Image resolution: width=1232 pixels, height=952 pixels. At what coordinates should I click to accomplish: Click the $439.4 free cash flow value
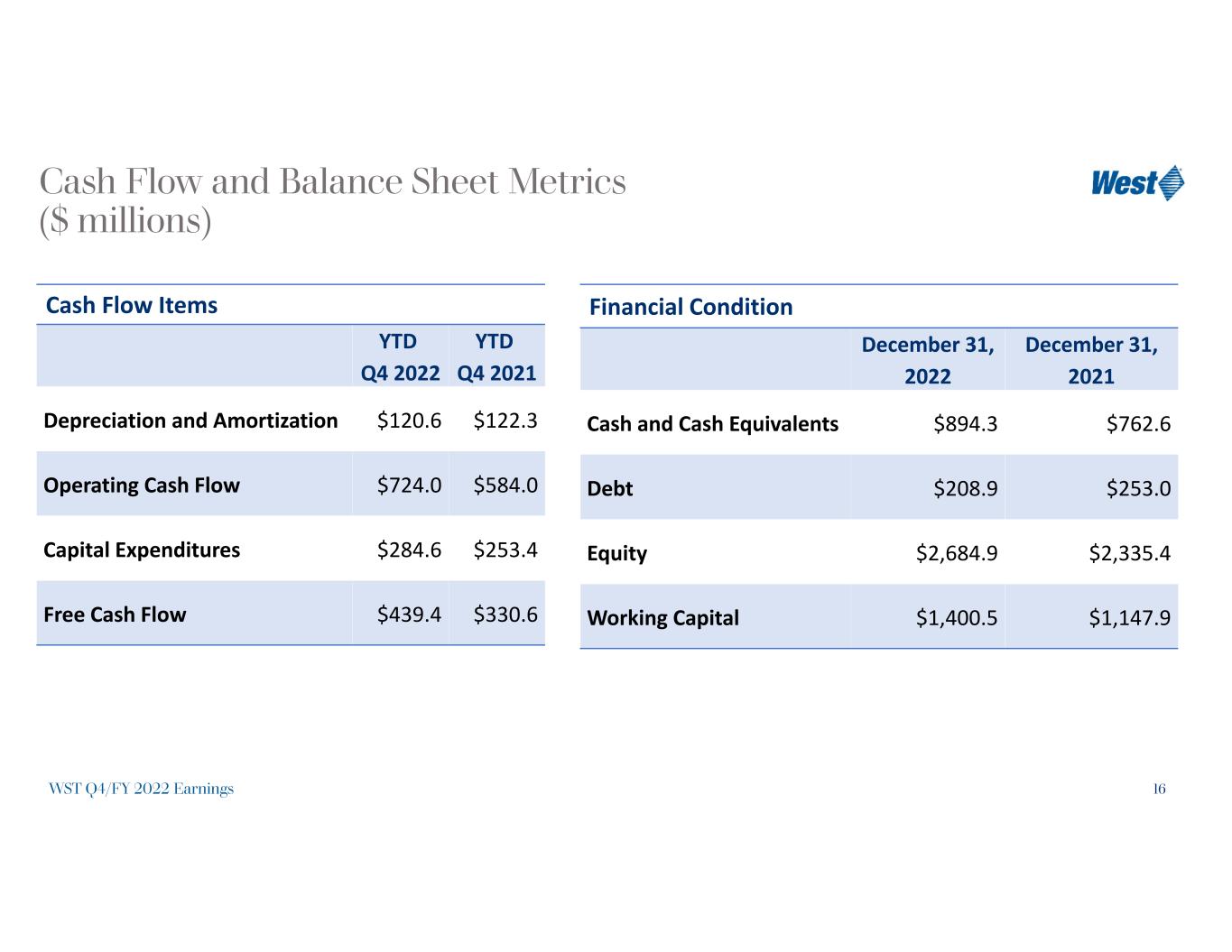409,615
